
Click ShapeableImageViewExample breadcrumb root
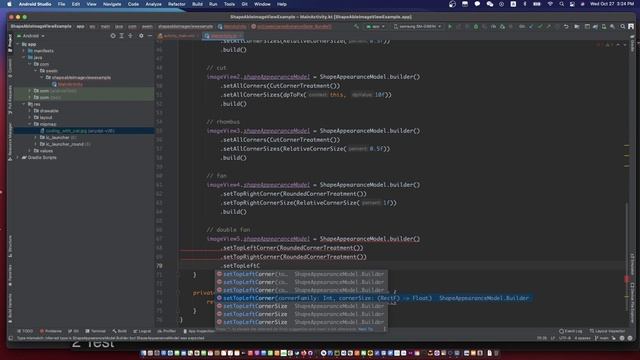tap(41, 27)
